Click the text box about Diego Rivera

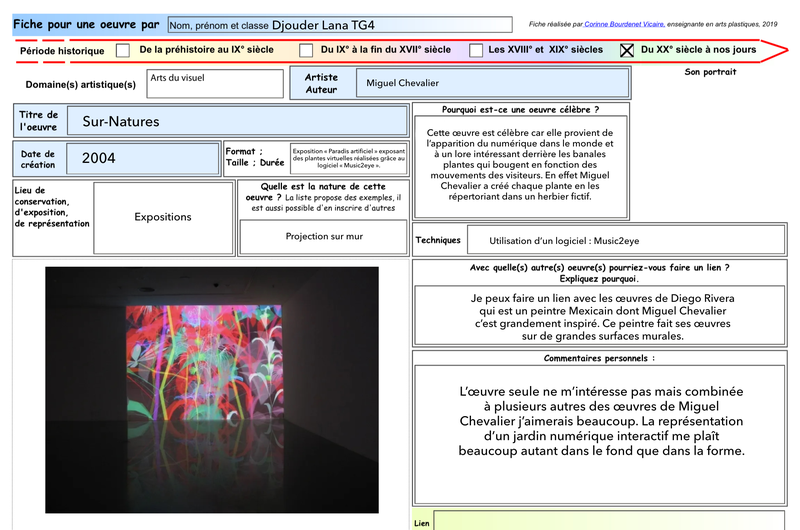click(x=602, y=317)
